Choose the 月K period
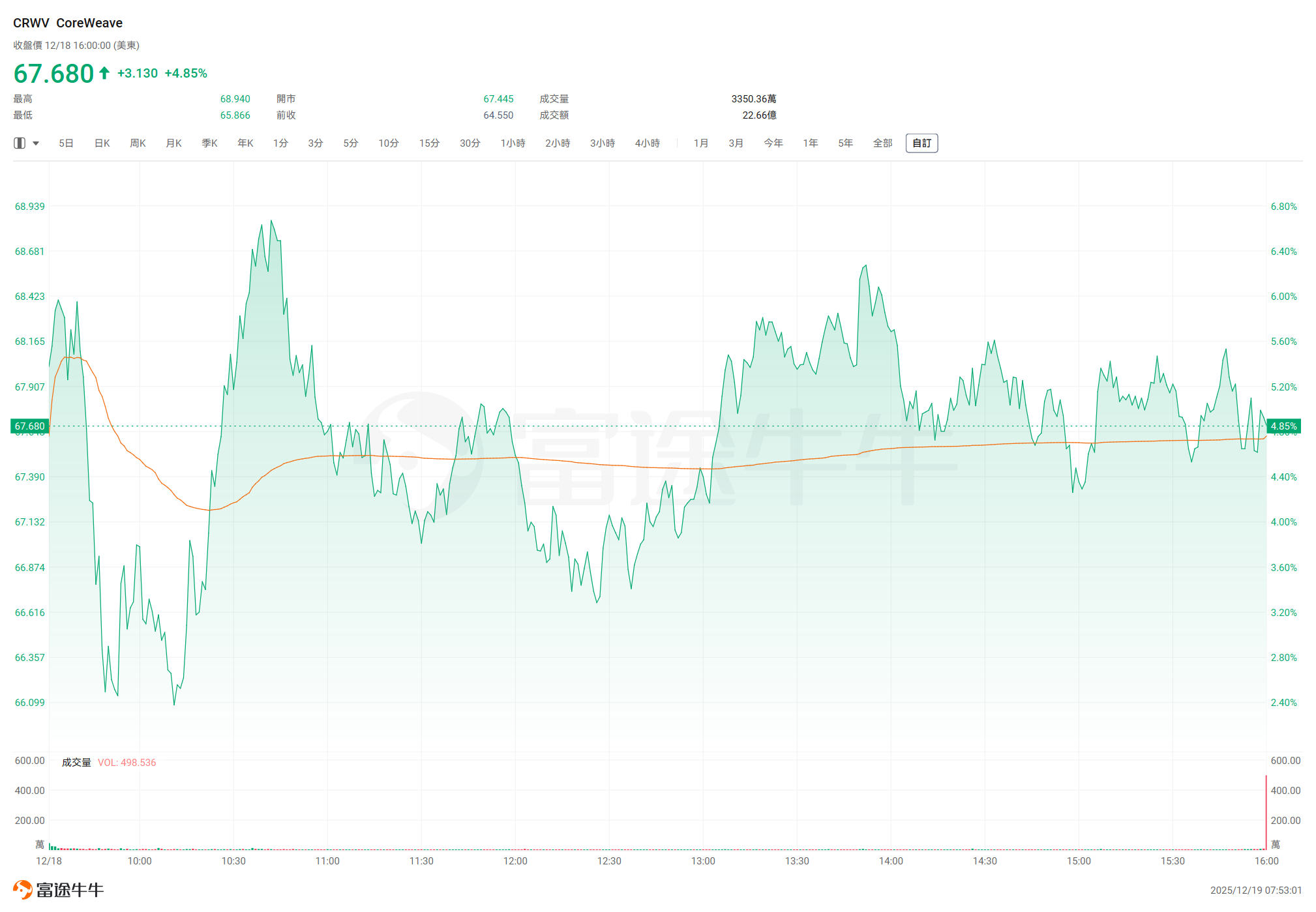 point(173,143)
